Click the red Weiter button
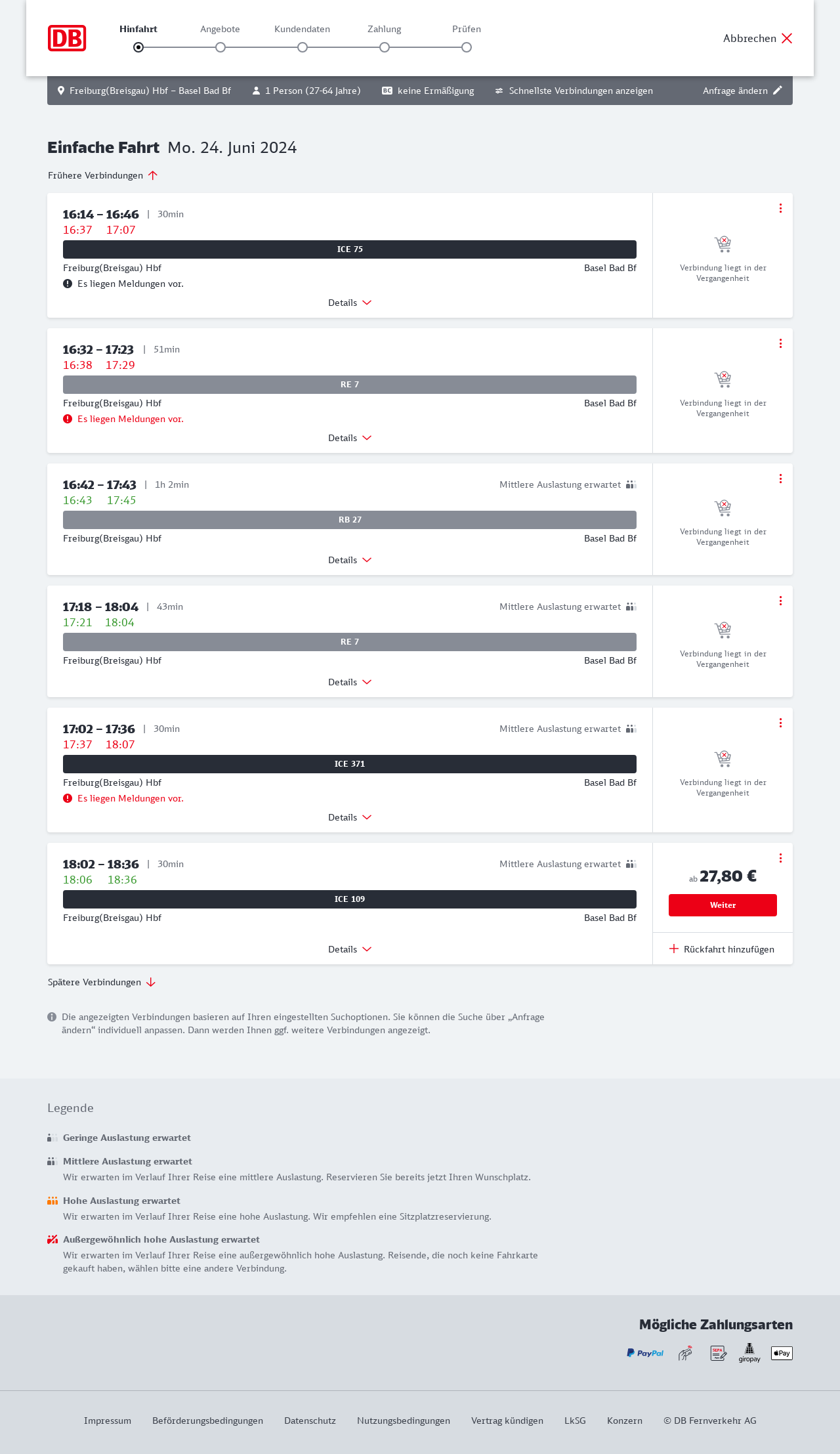The image size is (840, 1454). tap(723, 905)
